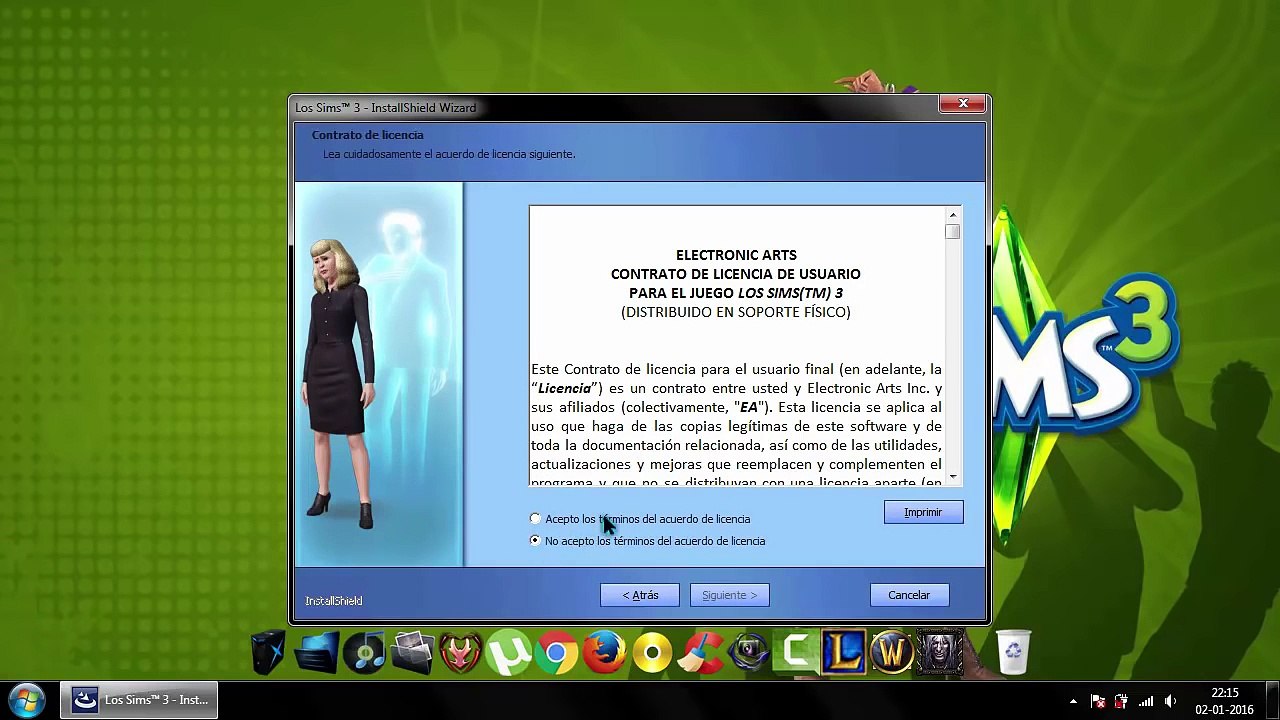This screenshot has height=720, width=1280.
Task: Open the camera lens dock icon
Action: pyautogui.click(x=748, y=654)
